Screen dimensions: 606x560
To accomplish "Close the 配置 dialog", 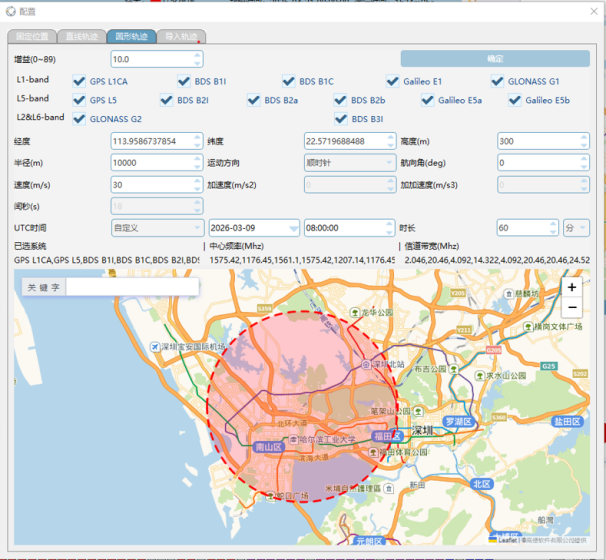I will [x=594, y=12].
